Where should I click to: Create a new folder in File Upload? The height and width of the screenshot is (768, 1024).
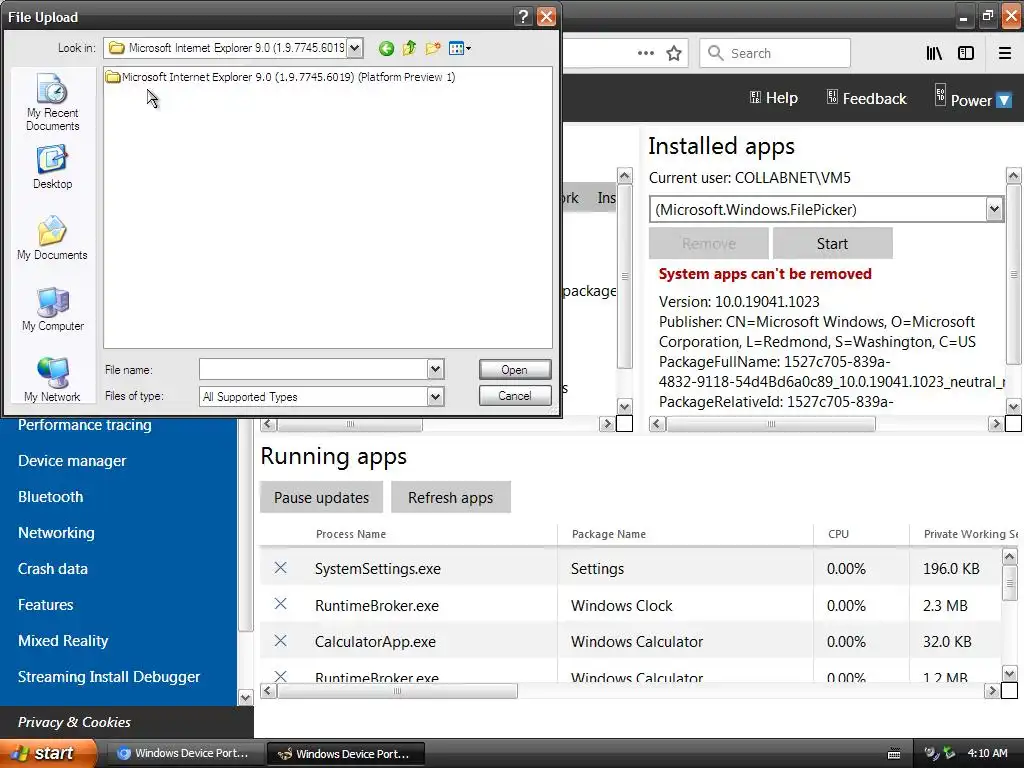(x=432, y=48)
